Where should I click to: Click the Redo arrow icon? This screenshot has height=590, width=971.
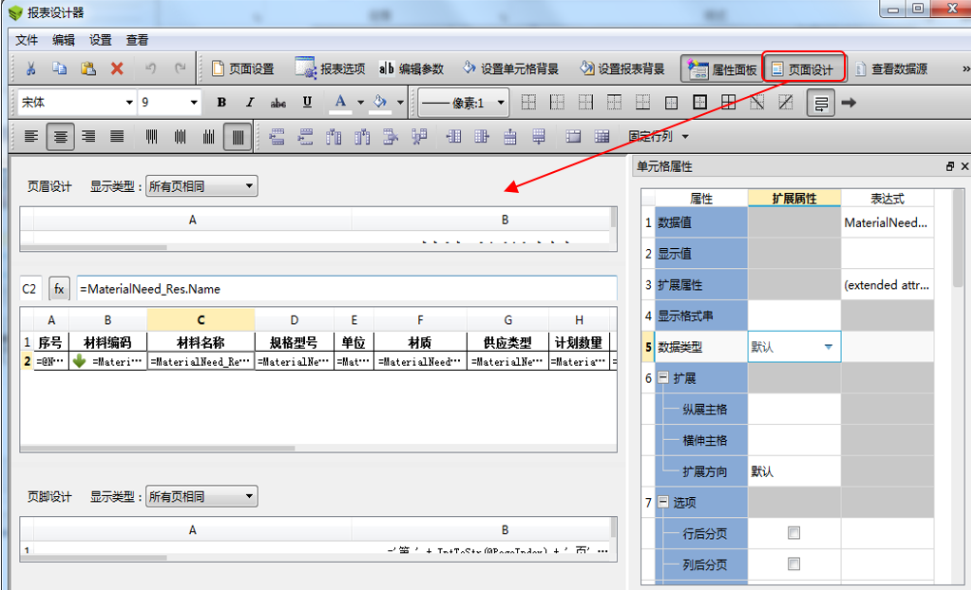pos(180,69)
